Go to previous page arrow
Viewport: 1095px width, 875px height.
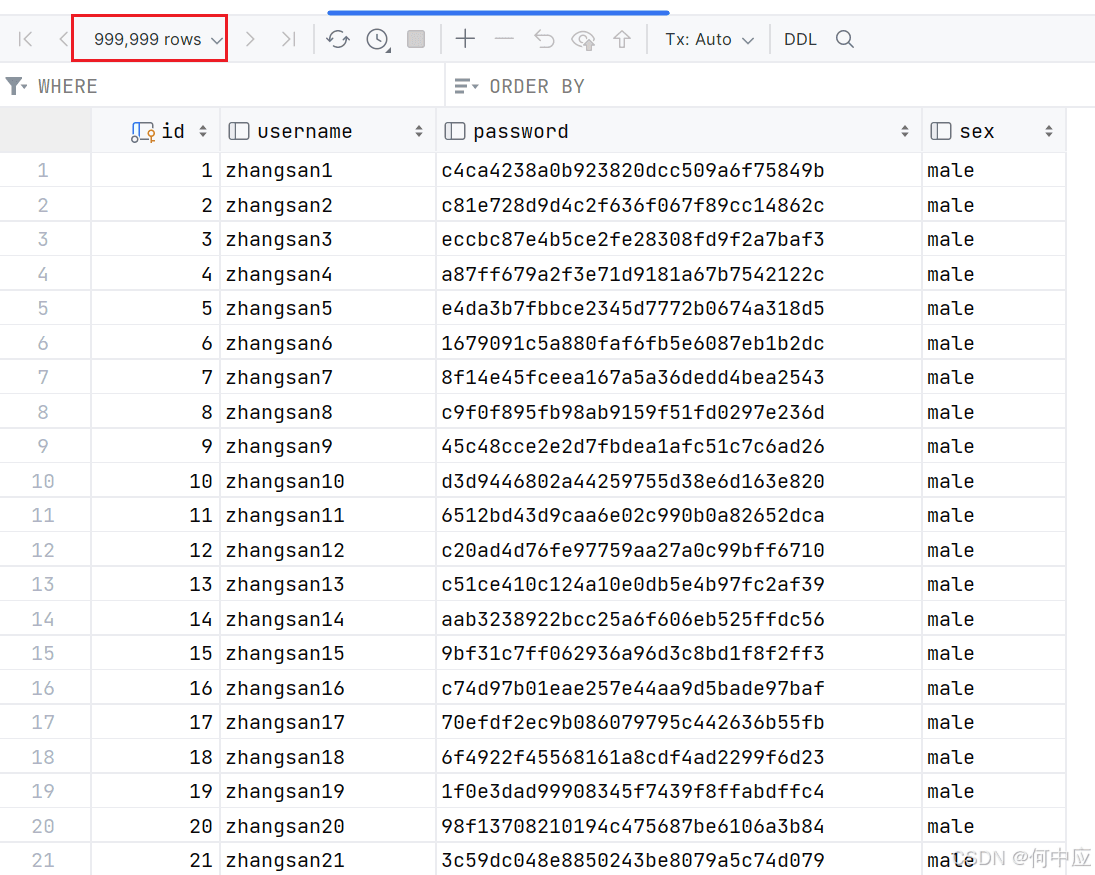(63, 39)
